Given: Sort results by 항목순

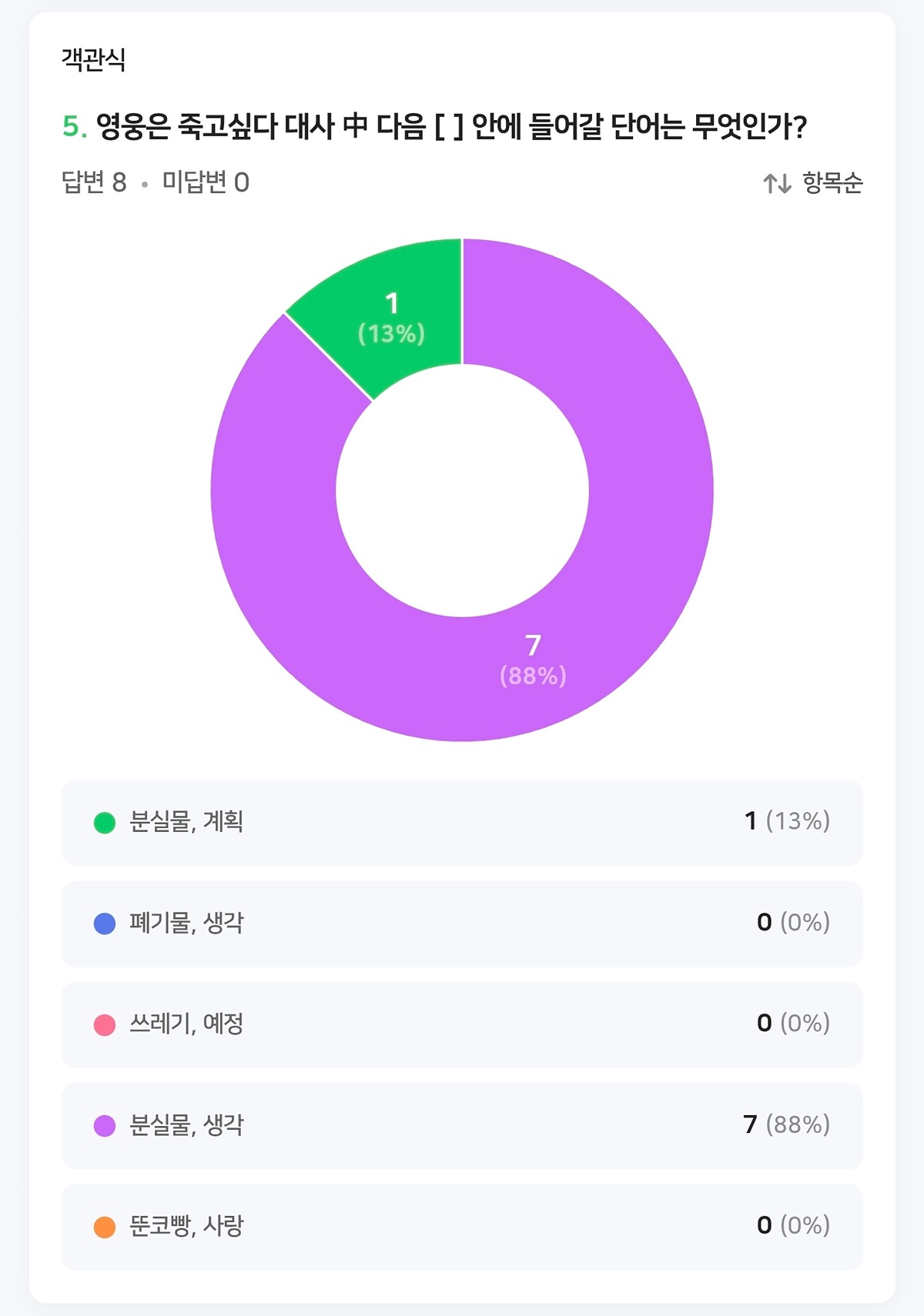Looking at the screenshot, I should [832, 183].
